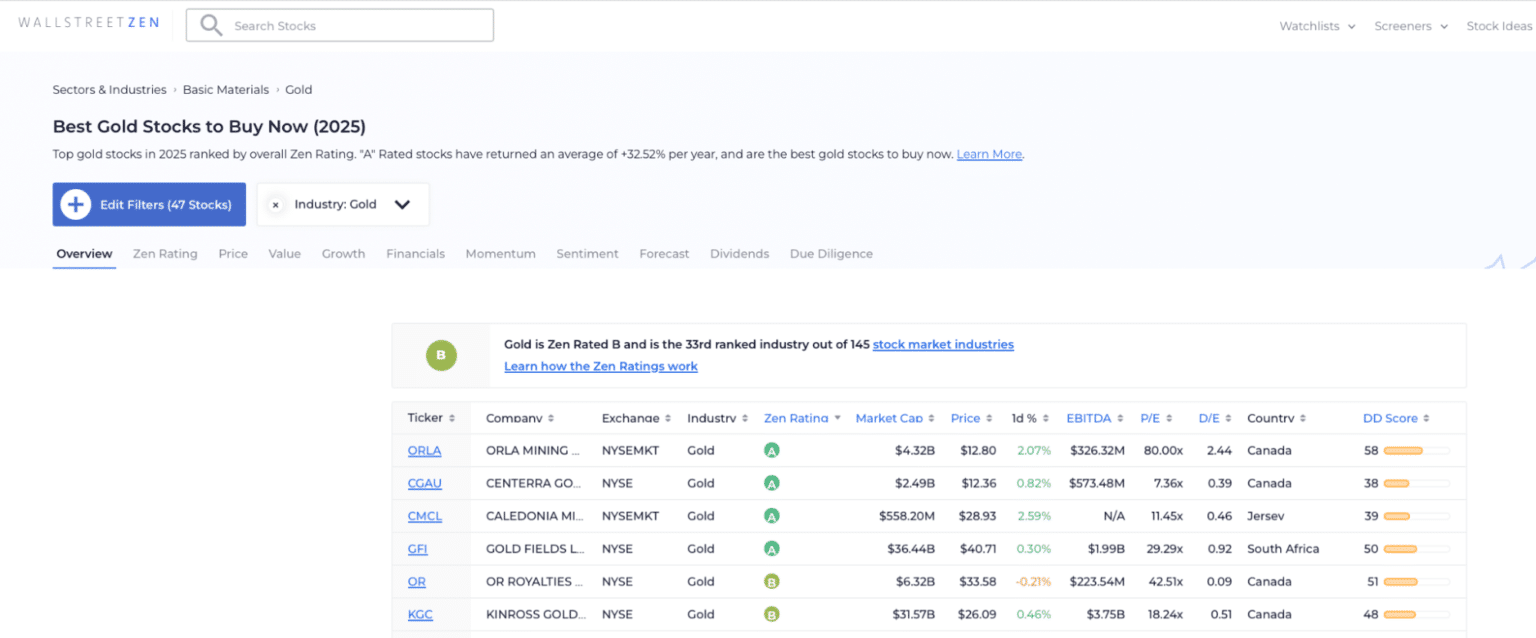Click the Search Stocks input field
This screenshot has width=1536, height=638.
[x=340, y=26]
